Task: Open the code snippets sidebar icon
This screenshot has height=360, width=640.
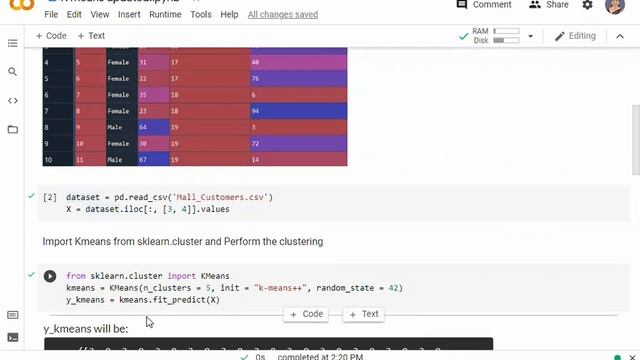Action: point(13,101)
